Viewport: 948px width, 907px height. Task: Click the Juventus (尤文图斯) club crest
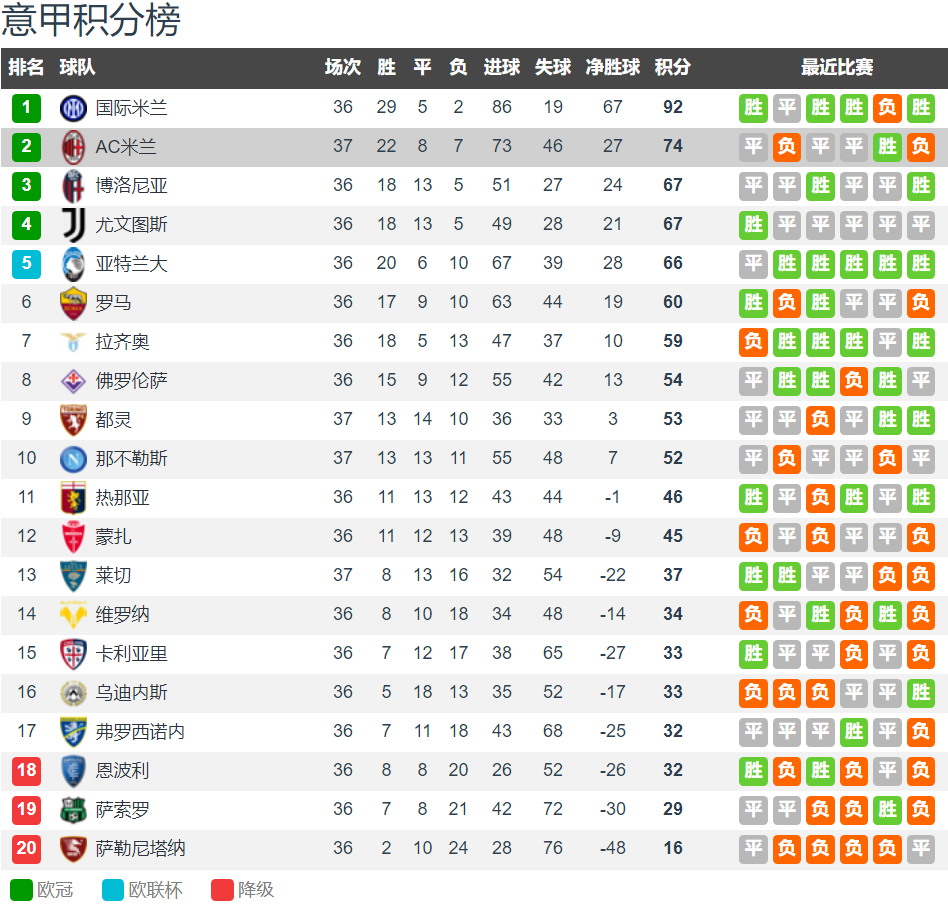[73, 224]
